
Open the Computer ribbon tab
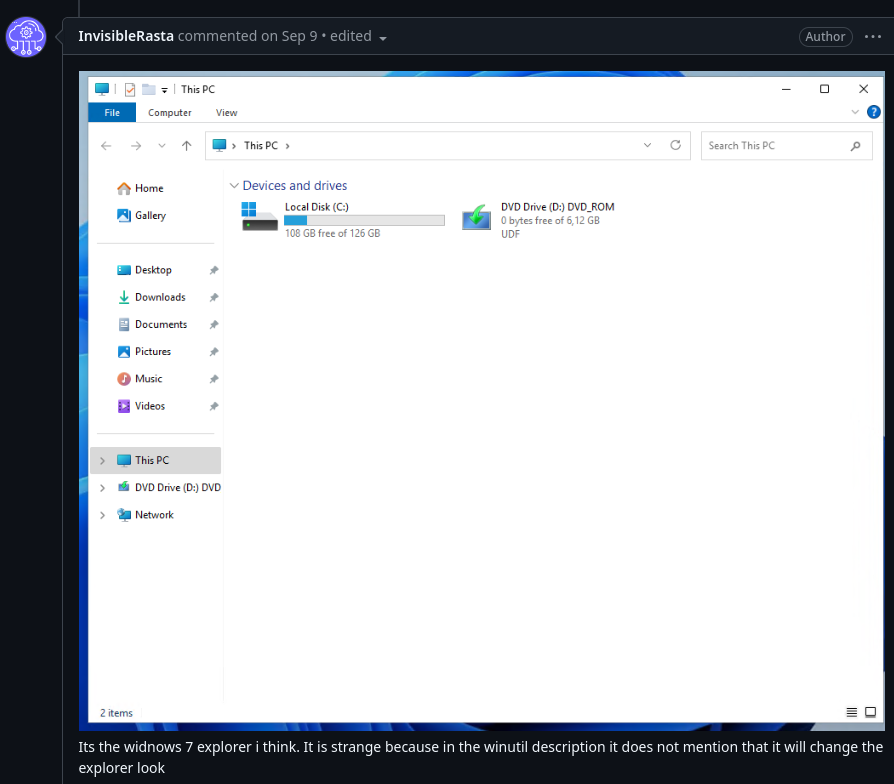pyautogui.click(x=169, y=113)
